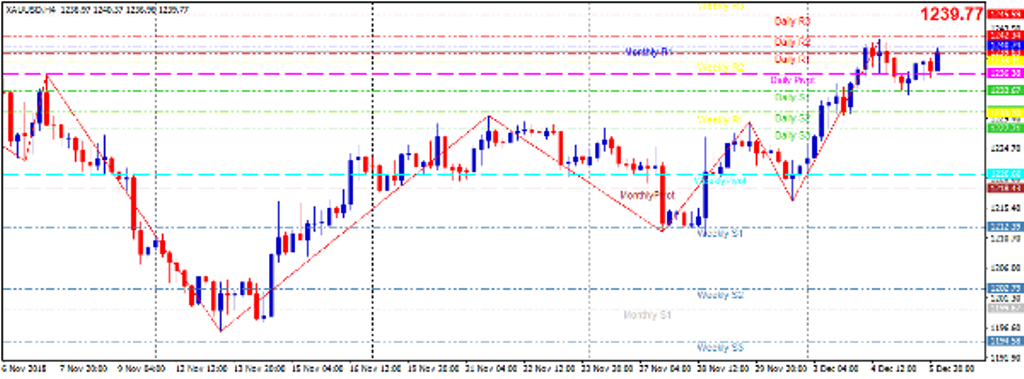The width and height of the screenshot is (1024, 379).
Task: Click the 9 Nov 04:00 time label
Action: click(x=142, y=368)
